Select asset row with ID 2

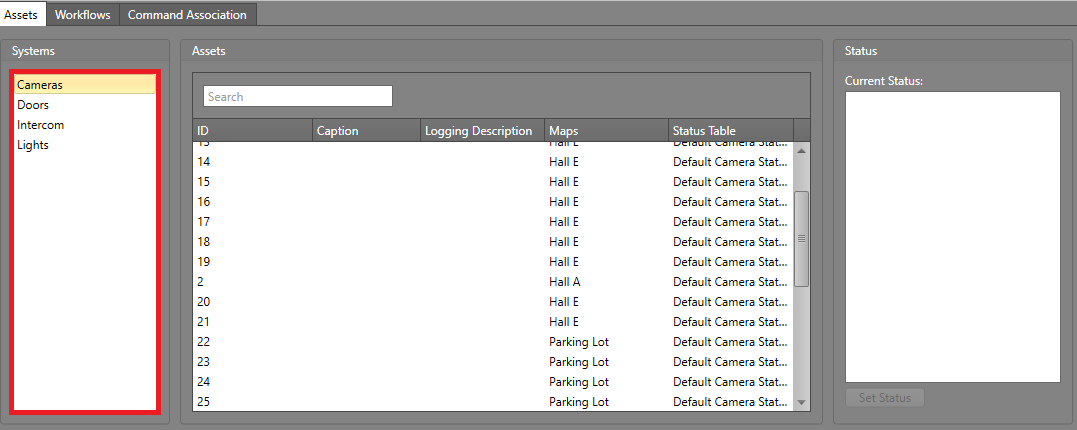[x=400, y=282]
